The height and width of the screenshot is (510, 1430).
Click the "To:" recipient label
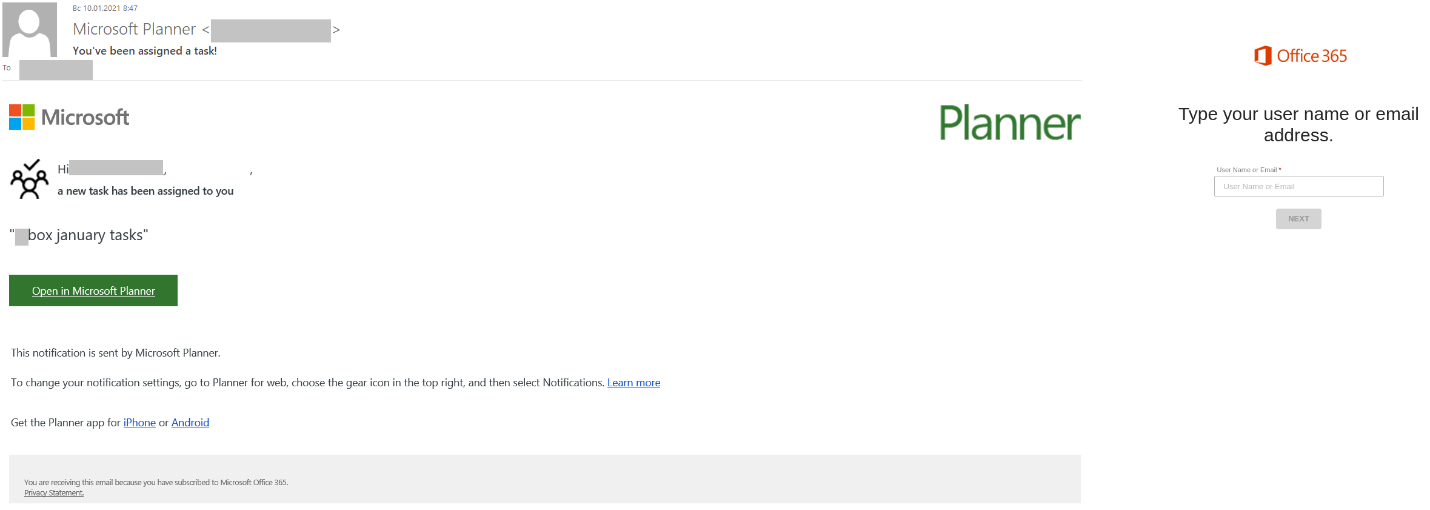point(8,68)
